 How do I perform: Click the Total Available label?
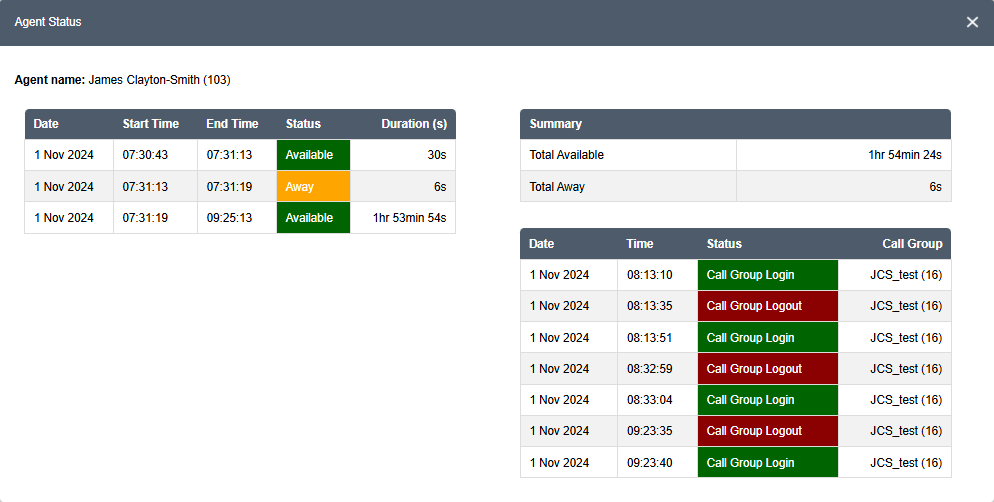[567, 155]
